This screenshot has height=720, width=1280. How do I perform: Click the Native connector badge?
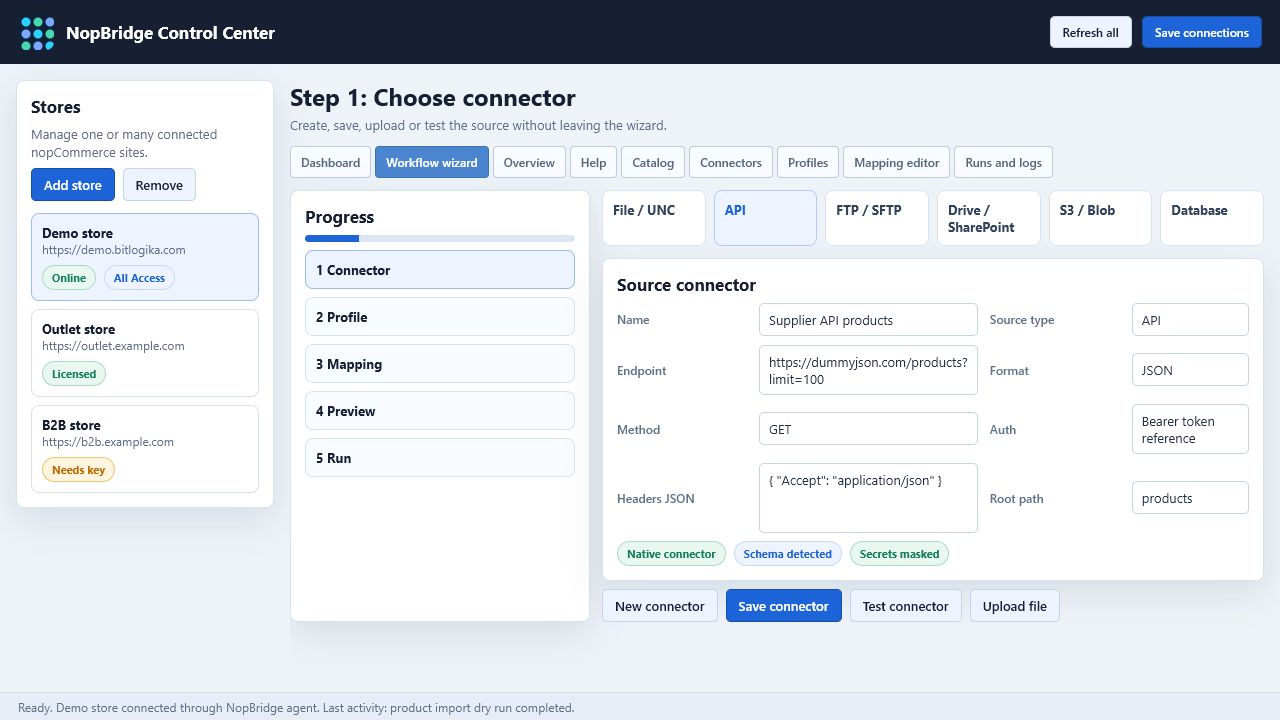[671, 554]
